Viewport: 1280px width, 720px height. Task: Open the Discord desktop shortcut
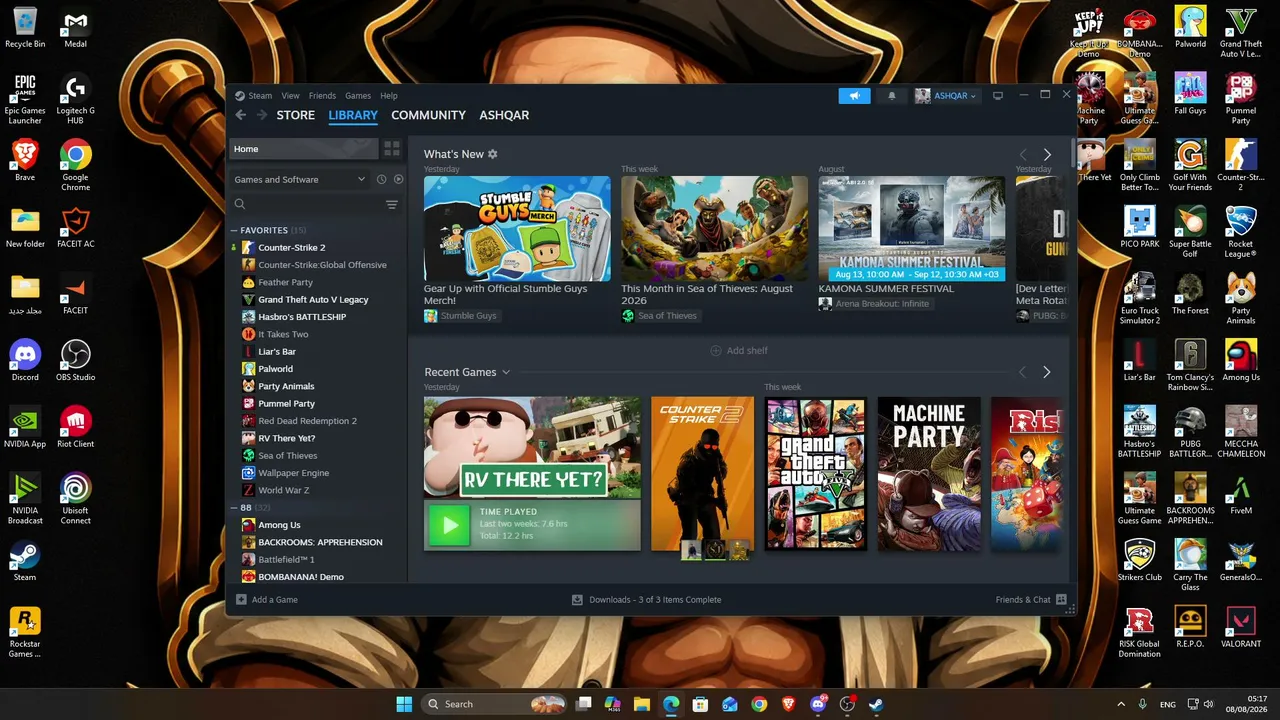click(25, 360)
